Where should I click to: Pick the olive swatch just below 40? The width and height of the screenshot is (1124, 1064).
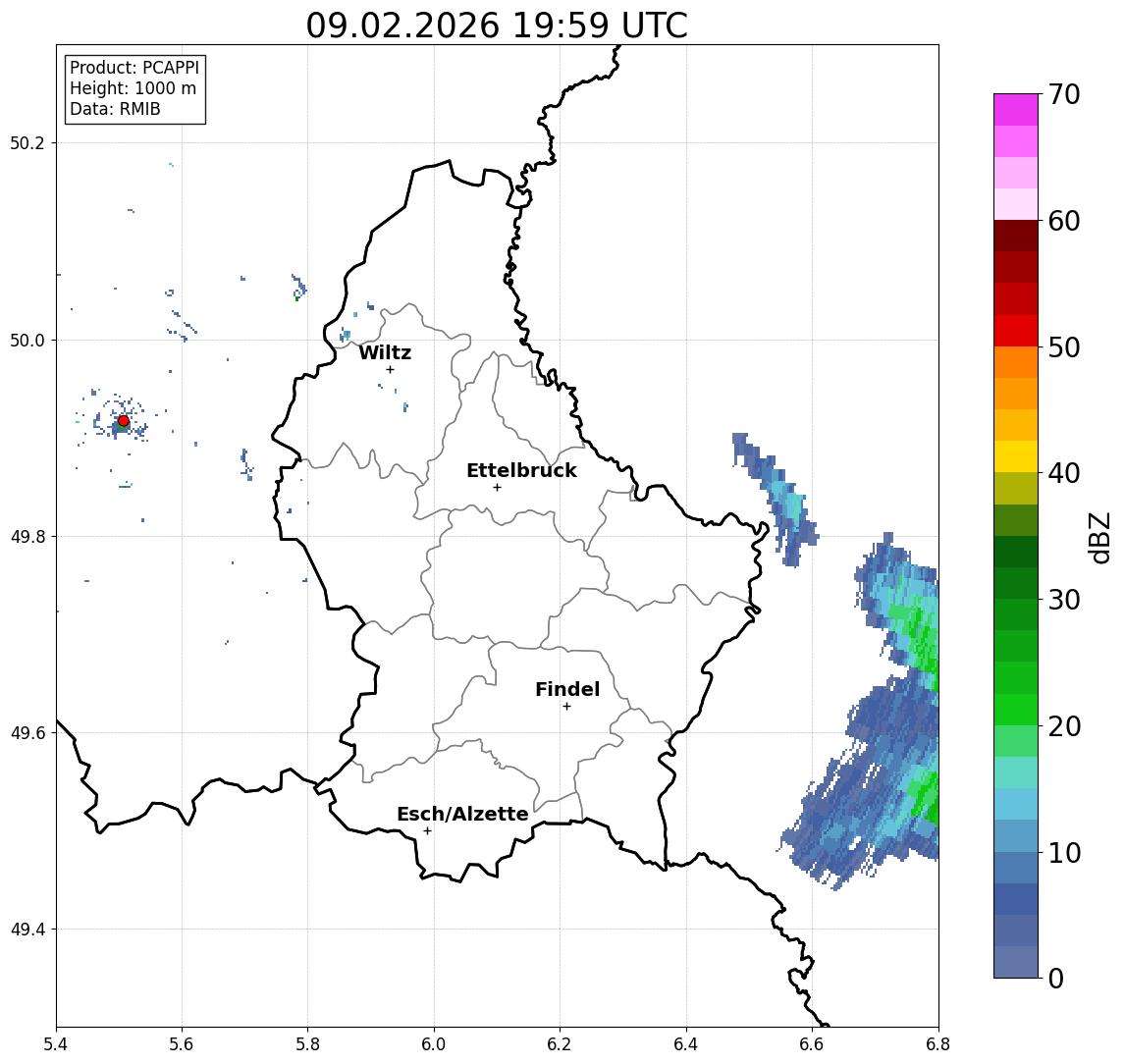pos(1016,488)
